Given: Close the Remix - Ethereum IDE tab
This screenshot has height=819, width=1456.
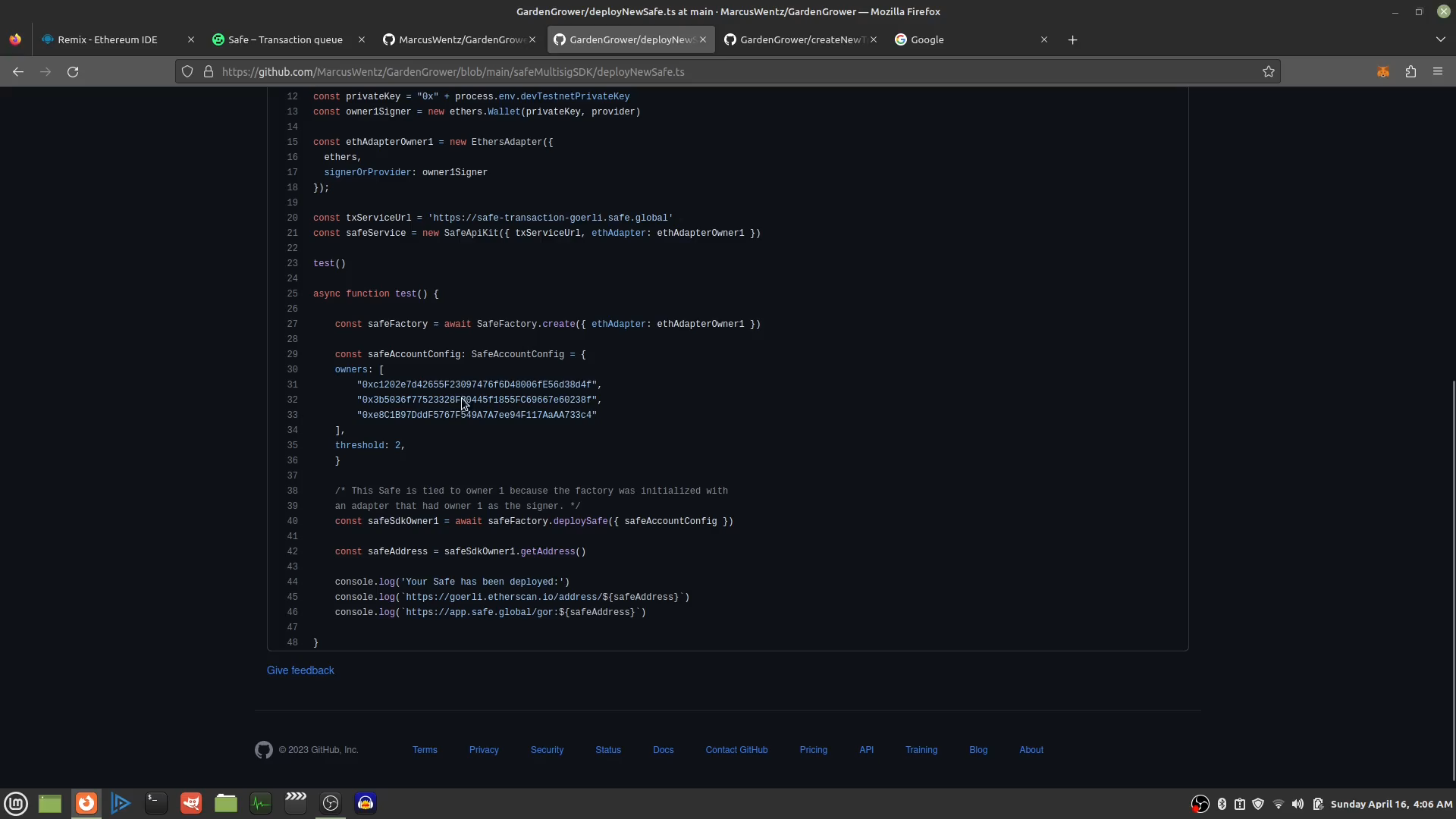Looking at the screenshot, I should [x=191, y=39].
